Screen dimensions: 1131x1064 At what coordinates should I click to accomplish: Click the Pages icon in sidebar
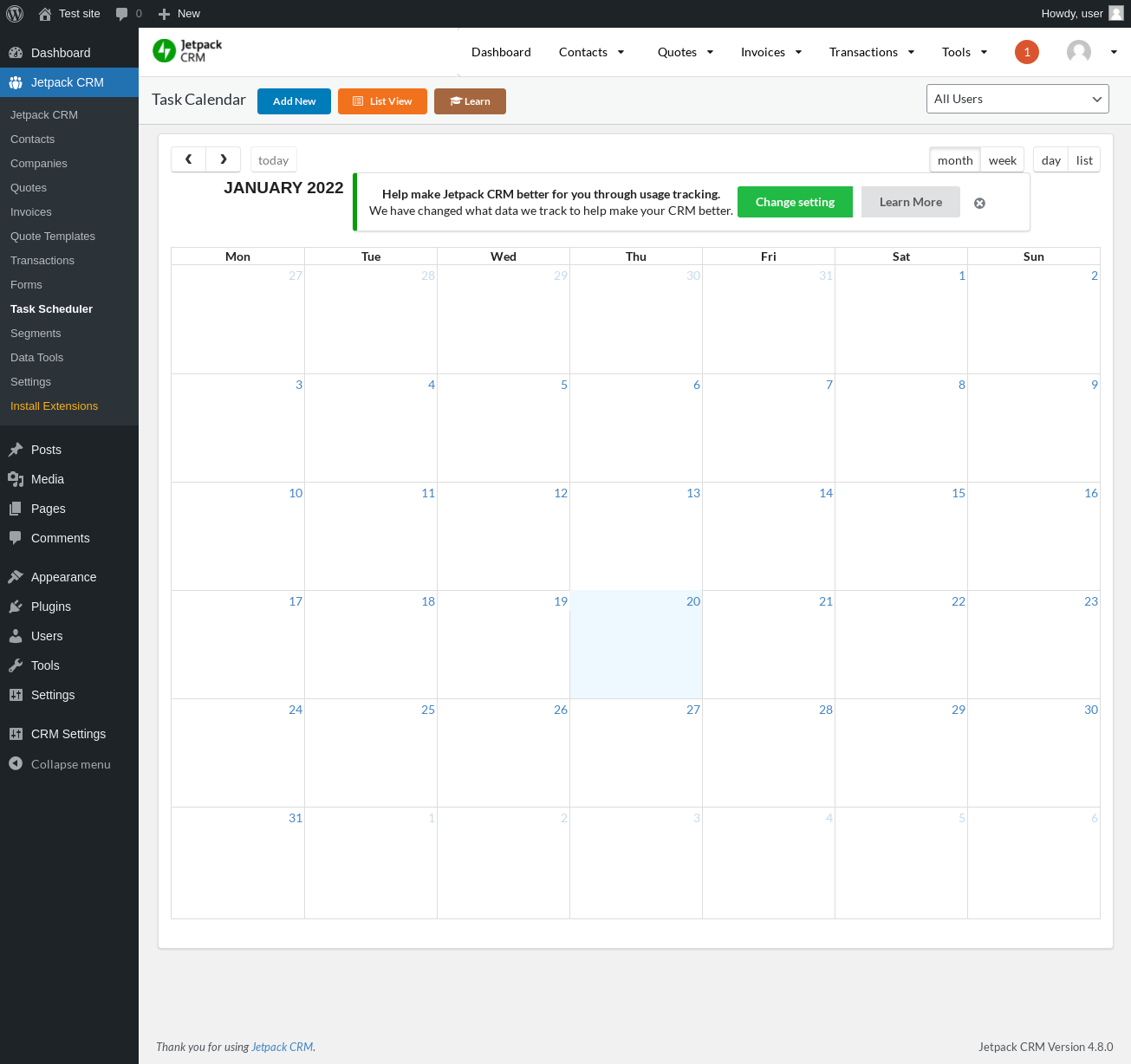pos(16,509)
